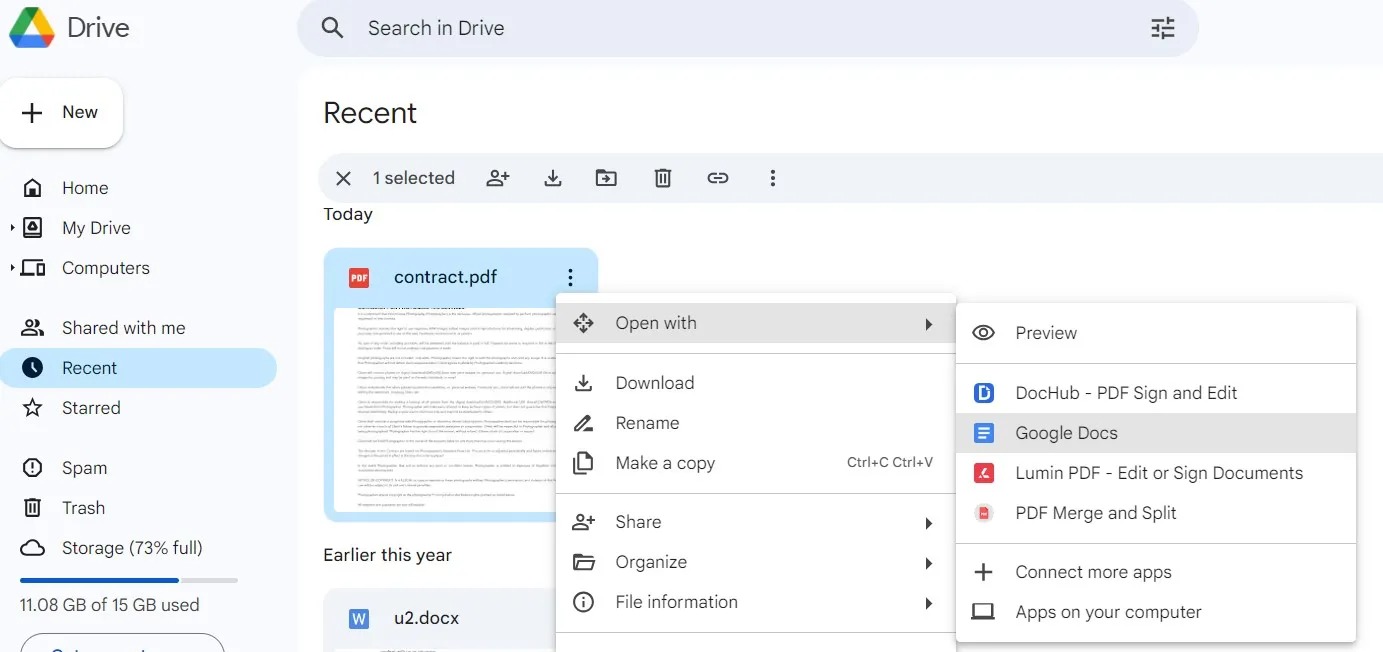Choose Rename from the context menu
Screen dimensions: 1383x652
(648, 422)
